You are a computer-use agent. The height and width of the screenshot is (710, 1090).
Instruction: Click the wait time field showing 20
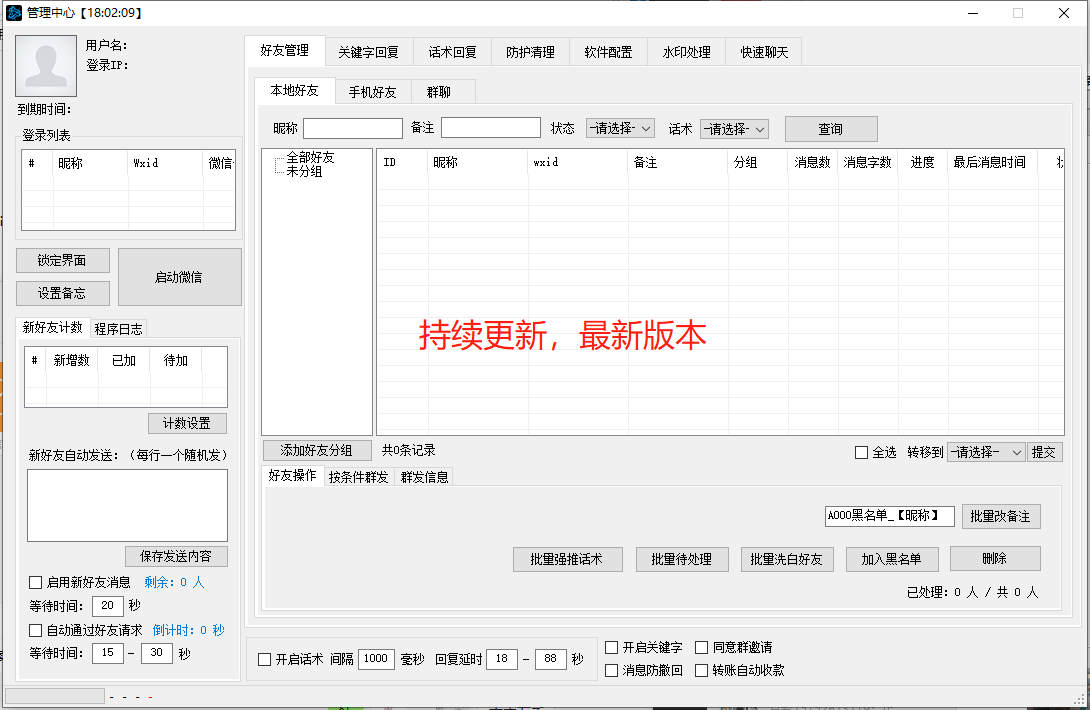[x=108, y=606]
